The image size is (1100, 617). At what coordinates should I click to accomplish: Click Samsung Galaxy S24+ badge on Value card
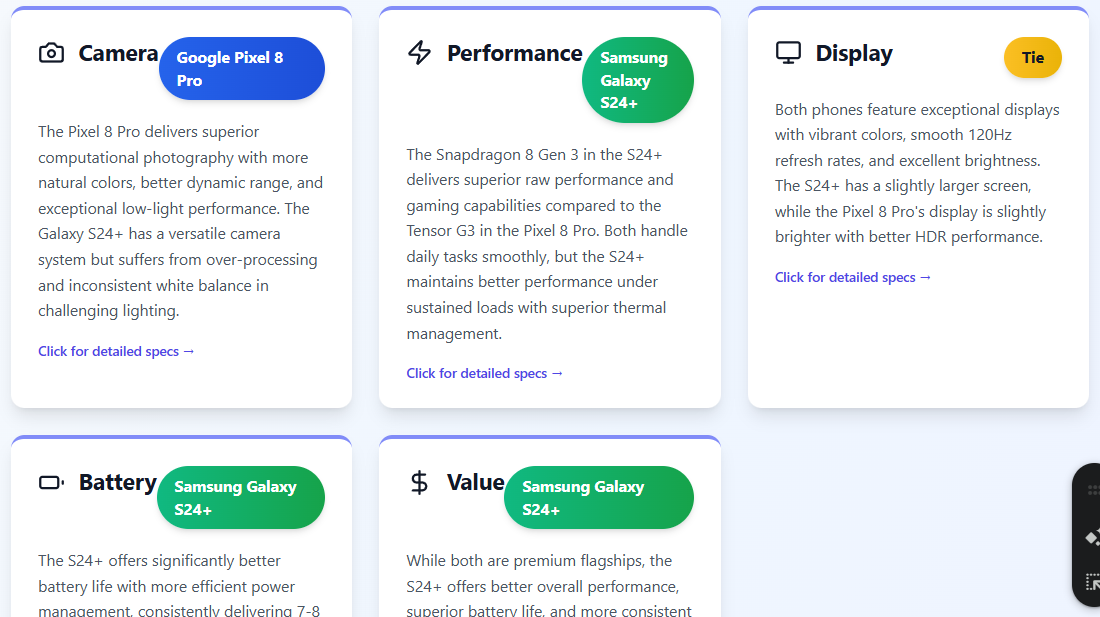[599, 498]
